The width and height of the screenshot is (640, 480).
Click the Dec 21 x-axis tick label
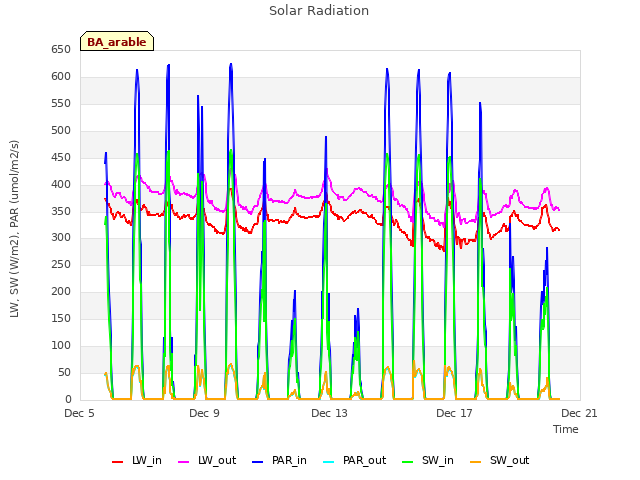pyautogui.click(x=579, y=413)
